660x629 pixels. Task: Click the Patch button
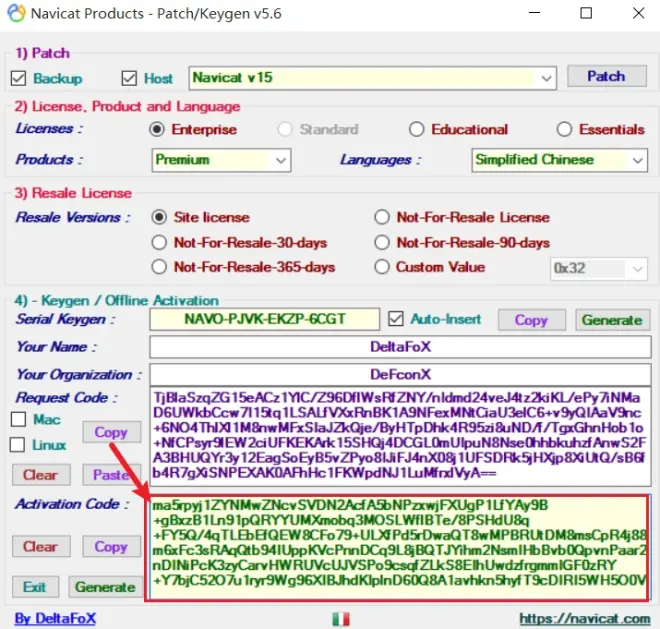(x=607, y=76)
